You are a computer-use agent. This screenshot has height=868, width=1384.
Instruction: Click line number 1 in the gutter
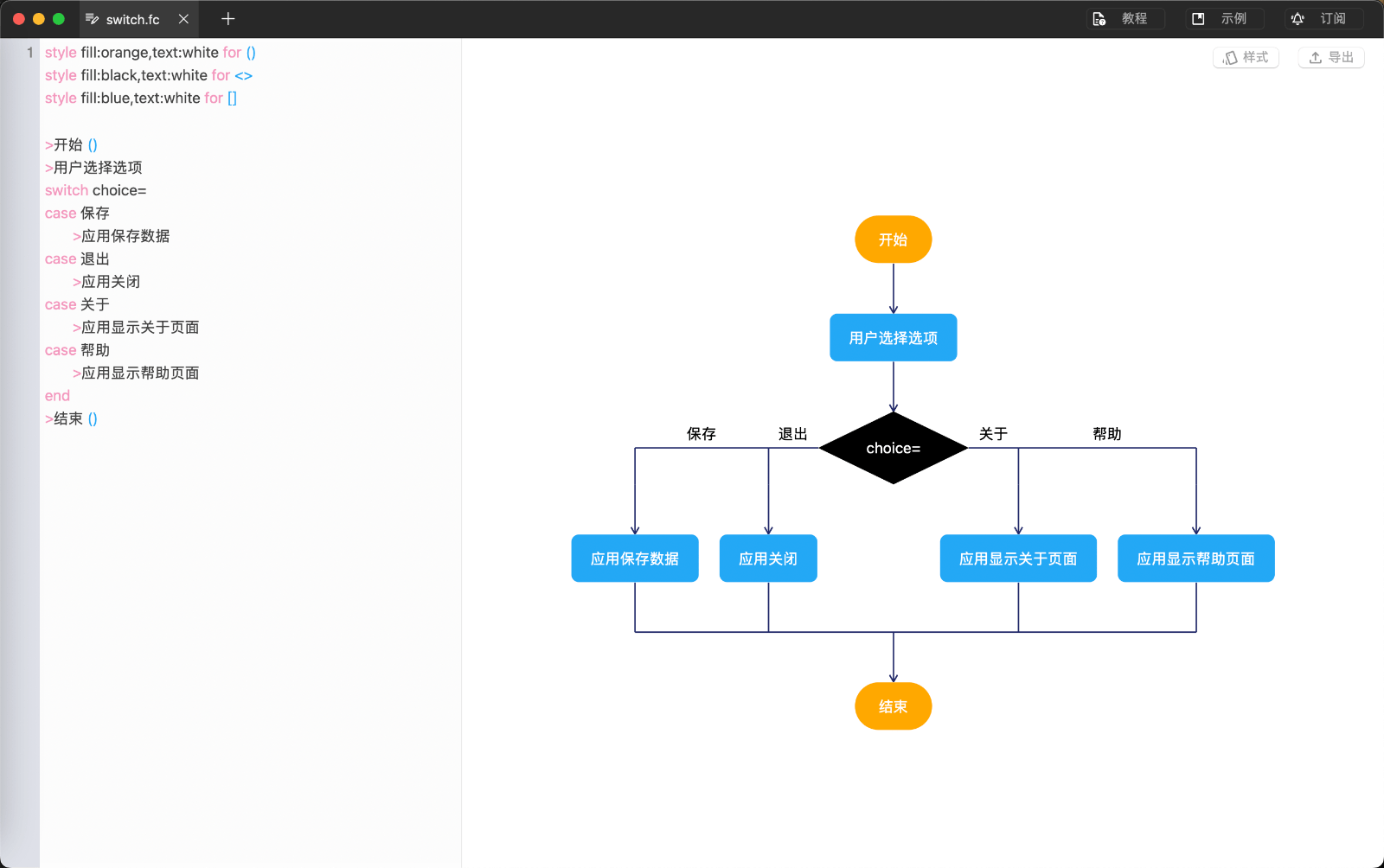click(30, 53)
